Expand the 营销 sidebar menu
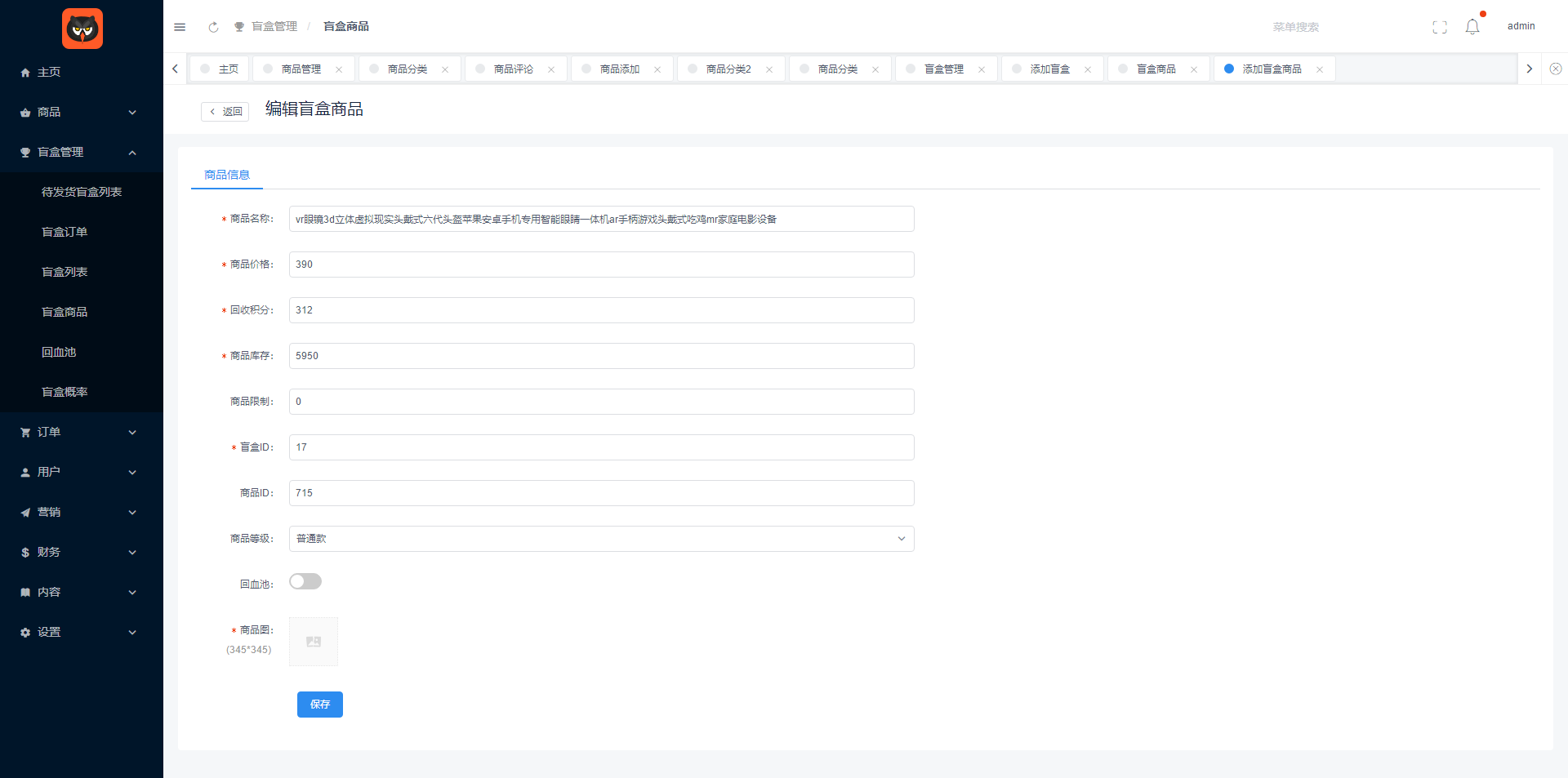 (82, 512)
